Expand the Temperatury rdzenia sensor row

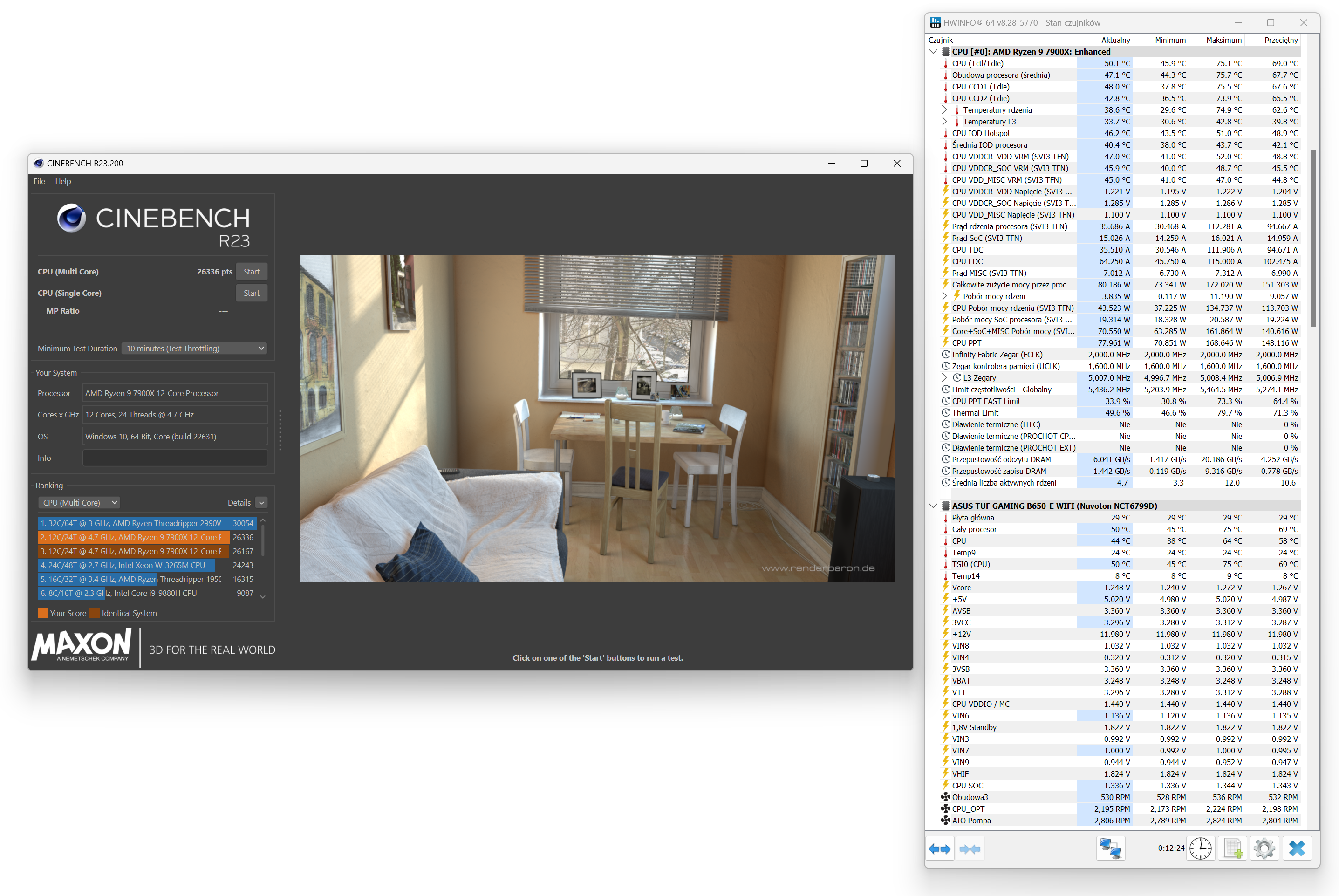tap(944, 109)
